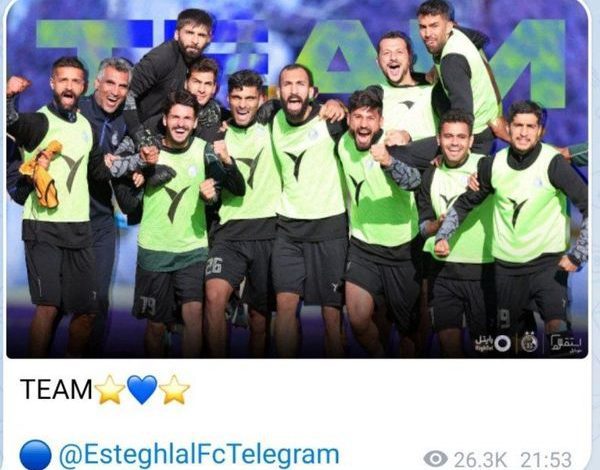Click the blue circle emoji before the handle
The height and width of the screenshot is (470, 600).
click(x=35, y=455)
